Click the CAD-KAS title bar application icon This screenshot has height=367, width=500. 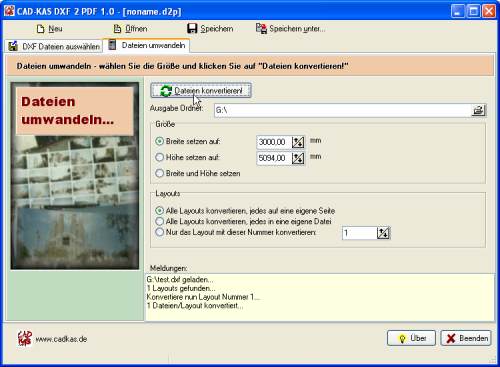(x=9, y=11)
